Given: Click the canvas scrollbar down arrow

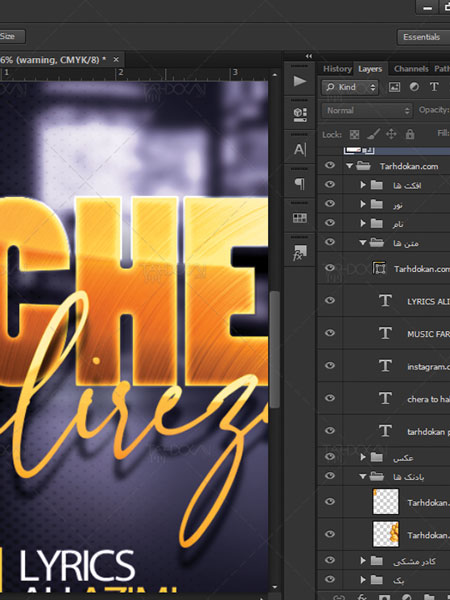Looking at the screenshot, I should coord(275,587).
